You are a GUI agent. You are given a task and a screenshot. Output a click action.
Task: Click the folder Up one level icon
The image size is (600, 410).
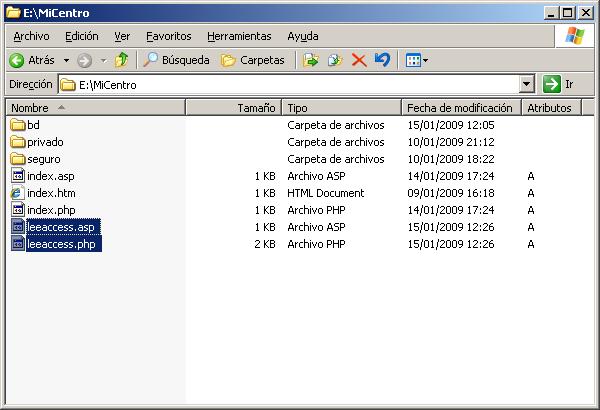coord(121,60)
